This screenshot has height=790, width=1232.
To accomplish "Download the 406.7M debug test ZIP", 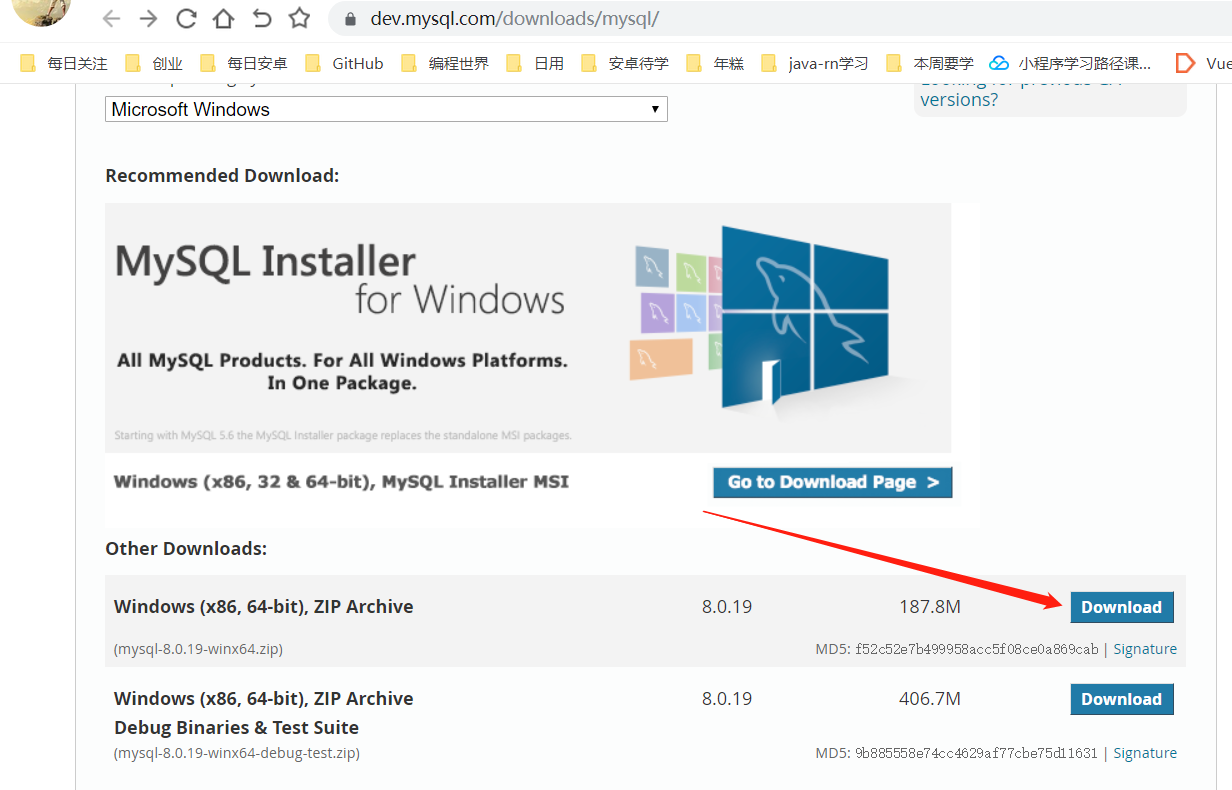I will (x=1121, y=699).
